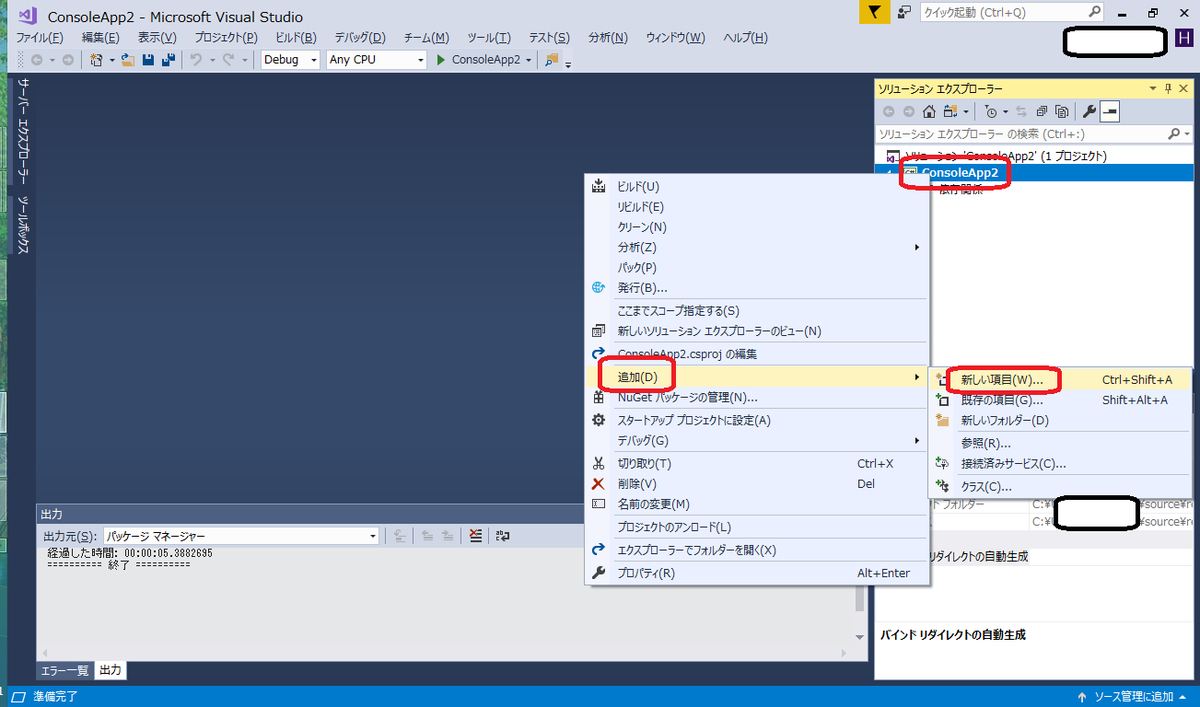This screenshot has width=1200, height=707.
Task: Open the Edit menu
Action: point(100,37)
